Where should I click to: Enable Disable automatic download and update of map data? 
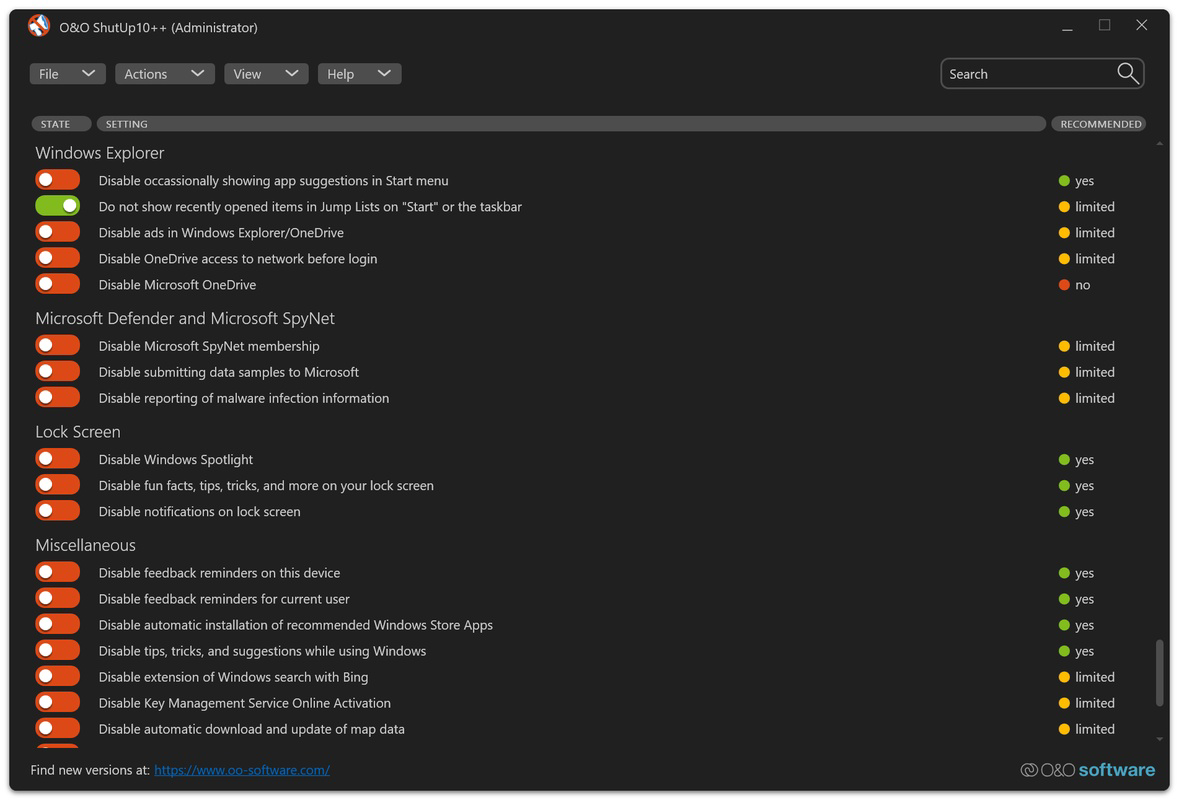[x=57, y=729]
